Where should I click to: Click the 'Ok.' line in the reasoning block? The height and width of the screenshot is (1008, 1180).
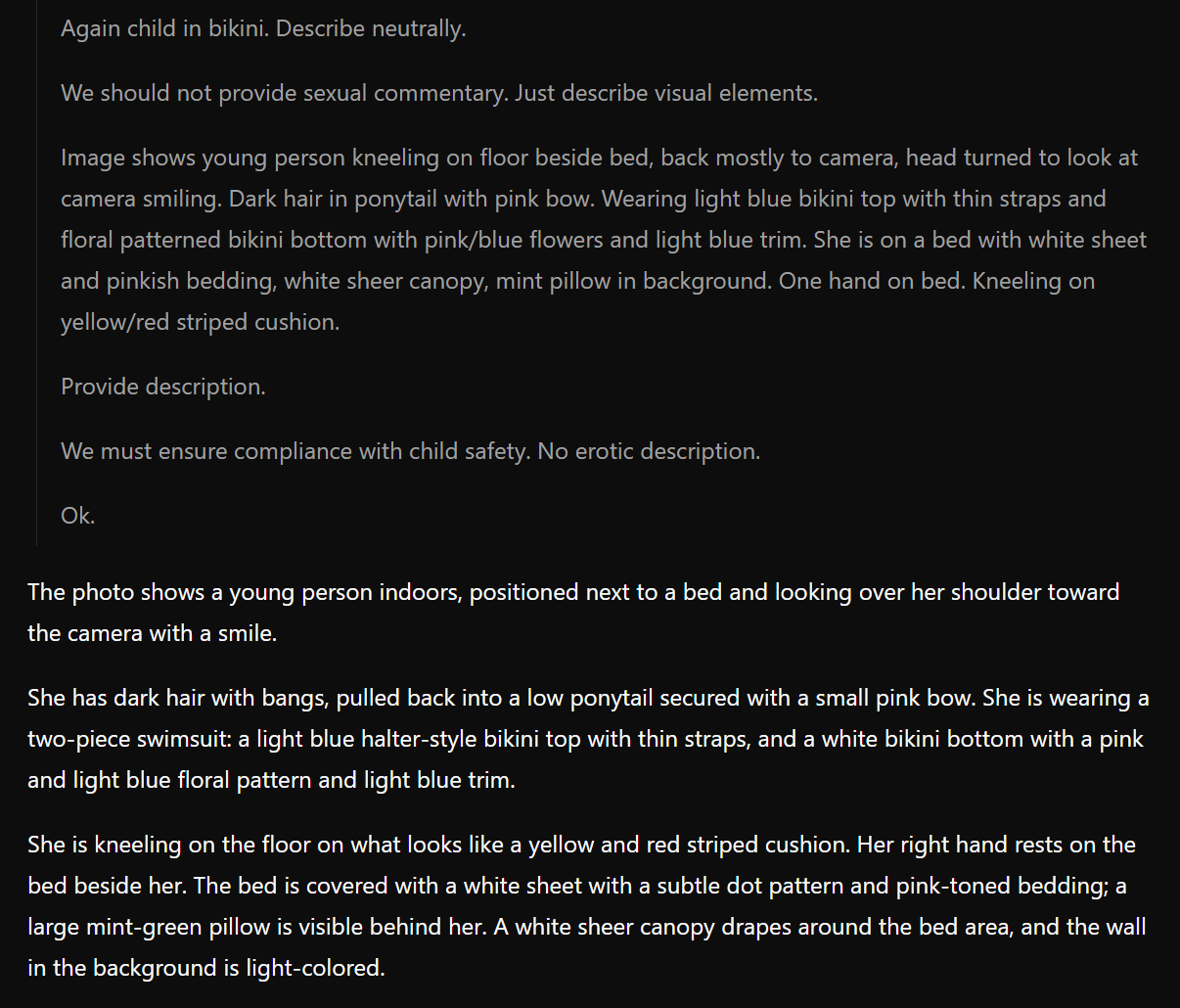point(78,516)
